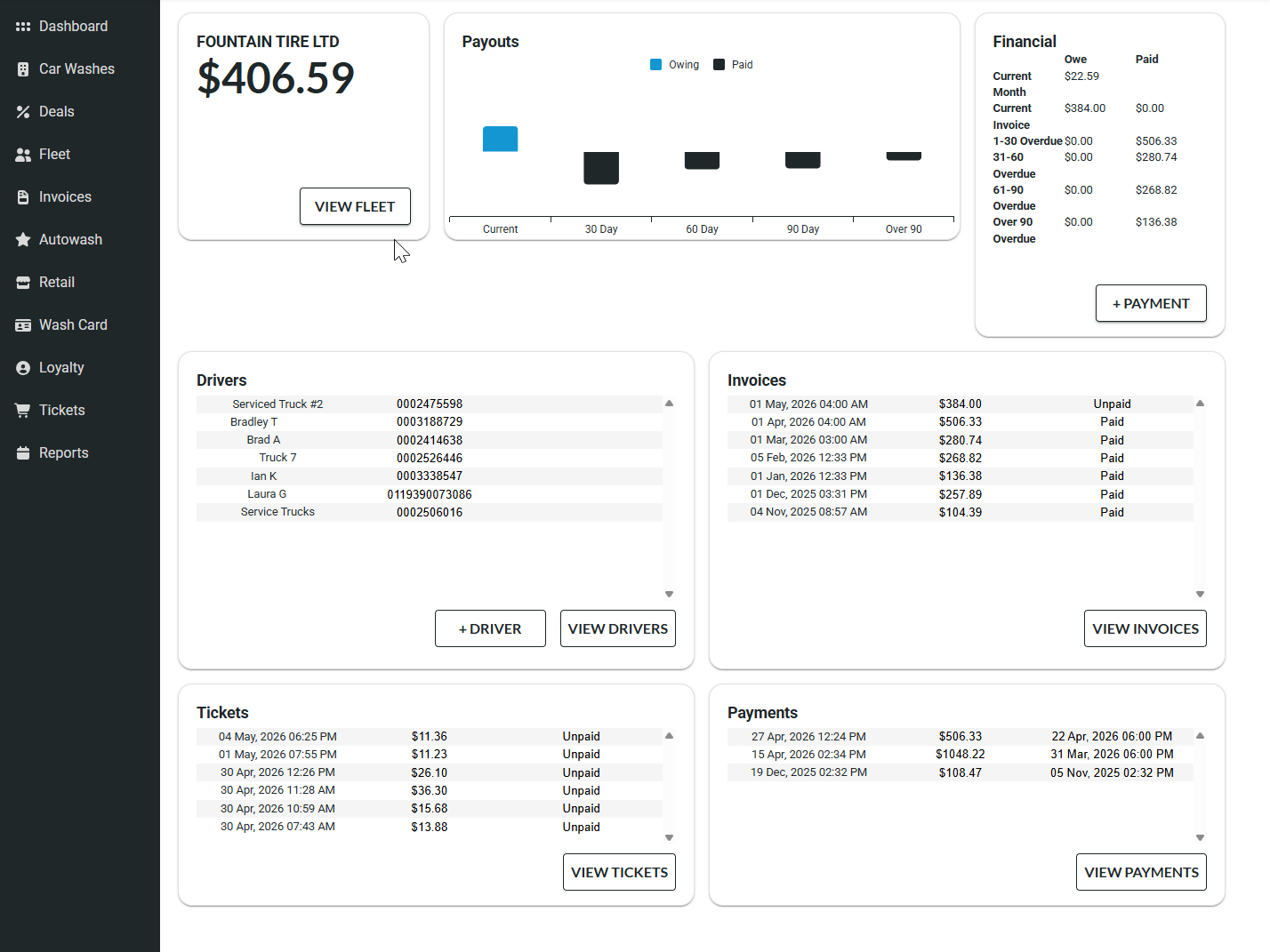
Task: Select driver Laura G row
Action: pos(430,494)
